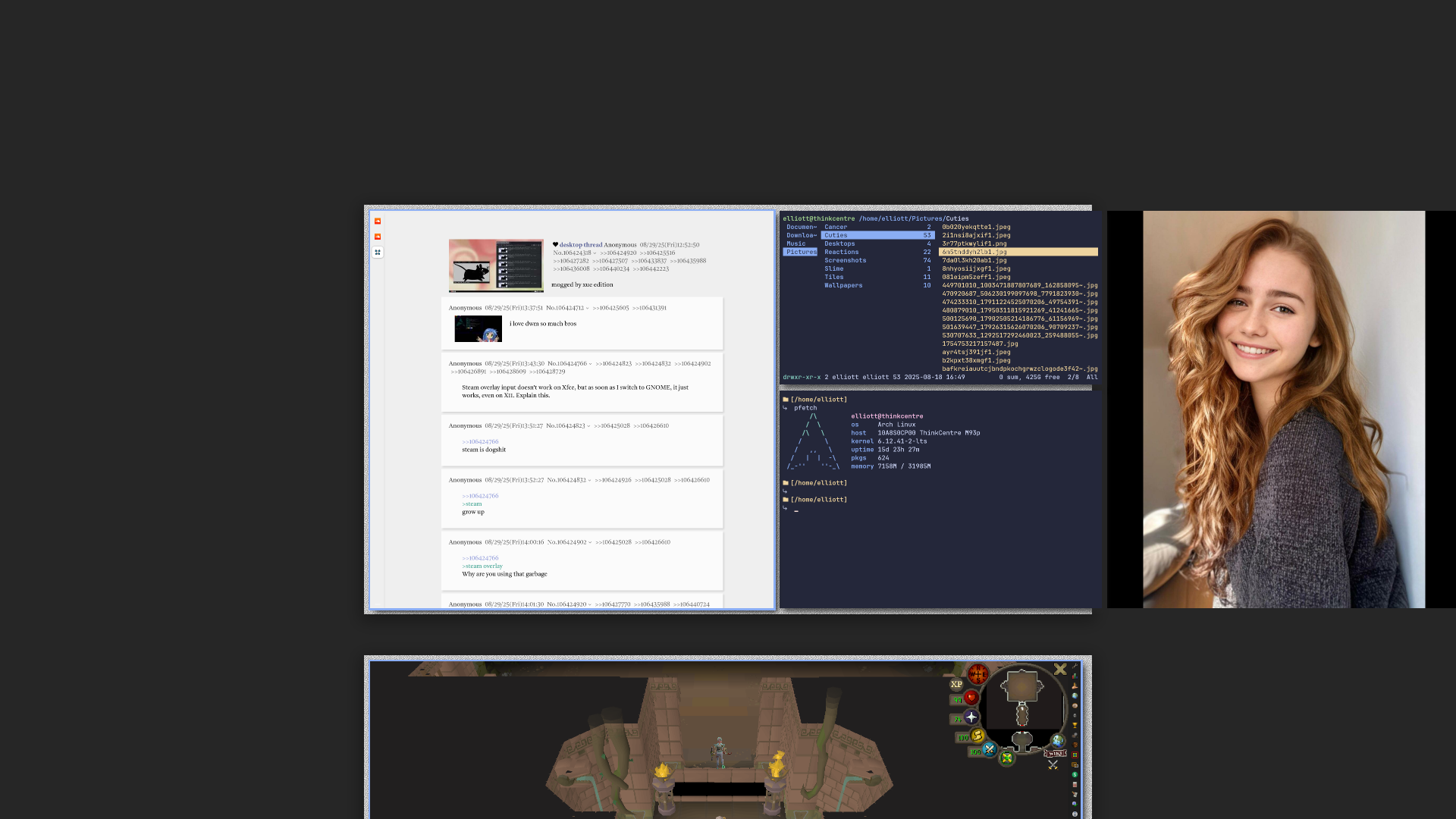Image resolution: width=1456 pixels, height=819 pixels.
Task: Open the red notepad icon in RuneLite sidebar
Action: point(1075,785)
